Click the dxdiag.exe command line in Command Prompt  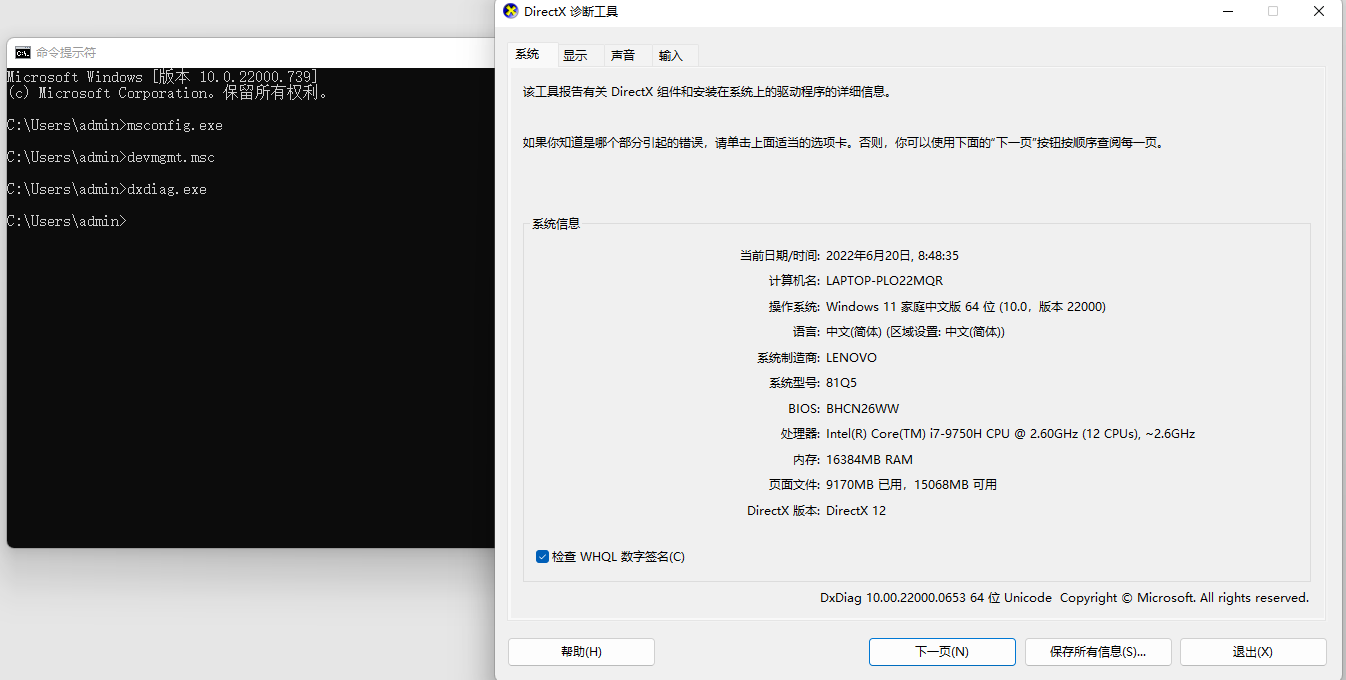[107, 189]
